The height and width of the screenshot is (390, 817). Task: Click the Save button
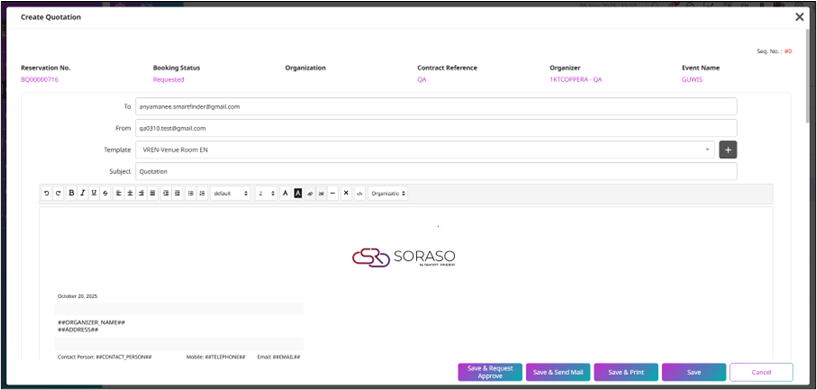click(x=694, y=372)
